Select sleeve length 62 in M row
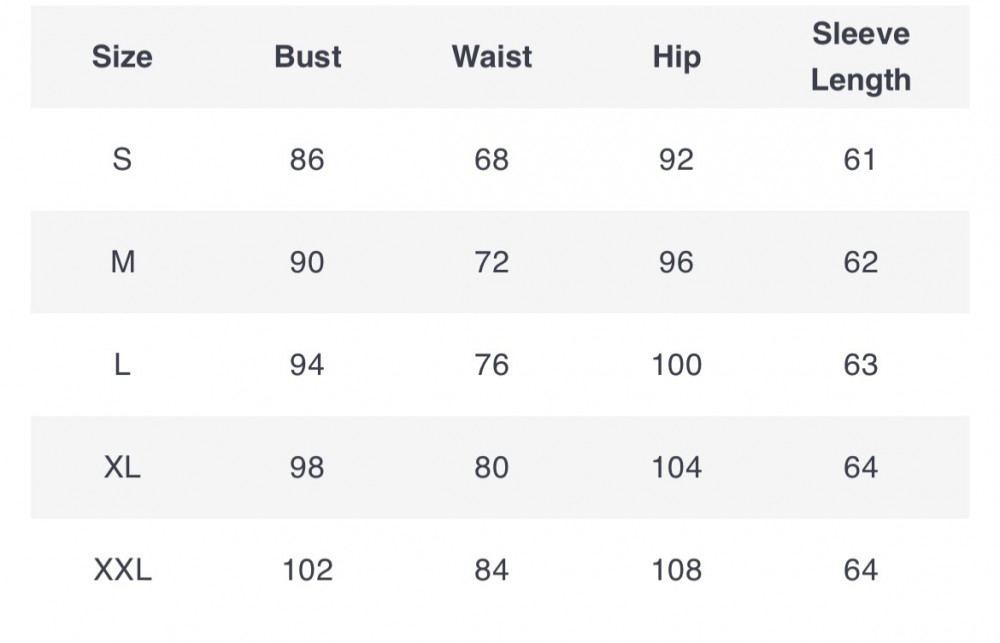Image resolution: width=1000 pixels, height=643 pixels. 860,262
